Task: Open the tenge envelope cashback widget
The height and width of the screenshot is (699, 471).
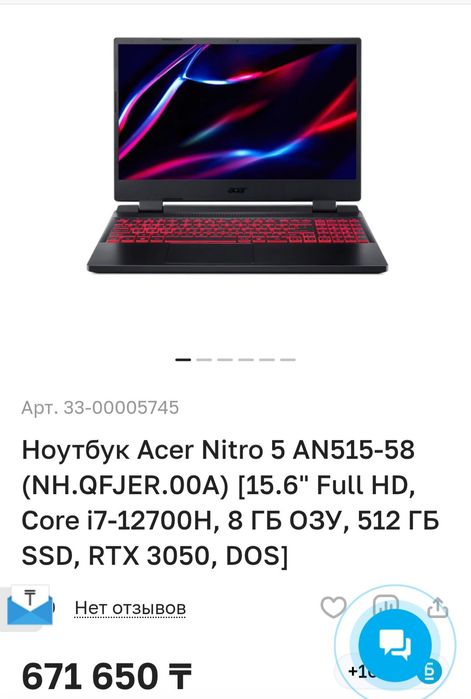Action: 29,606
